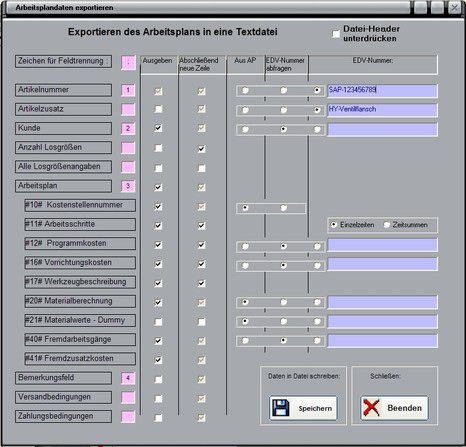Click empty EDV-Nummer field for Kunde
The image size is (466, 447).
coord(382,129)
